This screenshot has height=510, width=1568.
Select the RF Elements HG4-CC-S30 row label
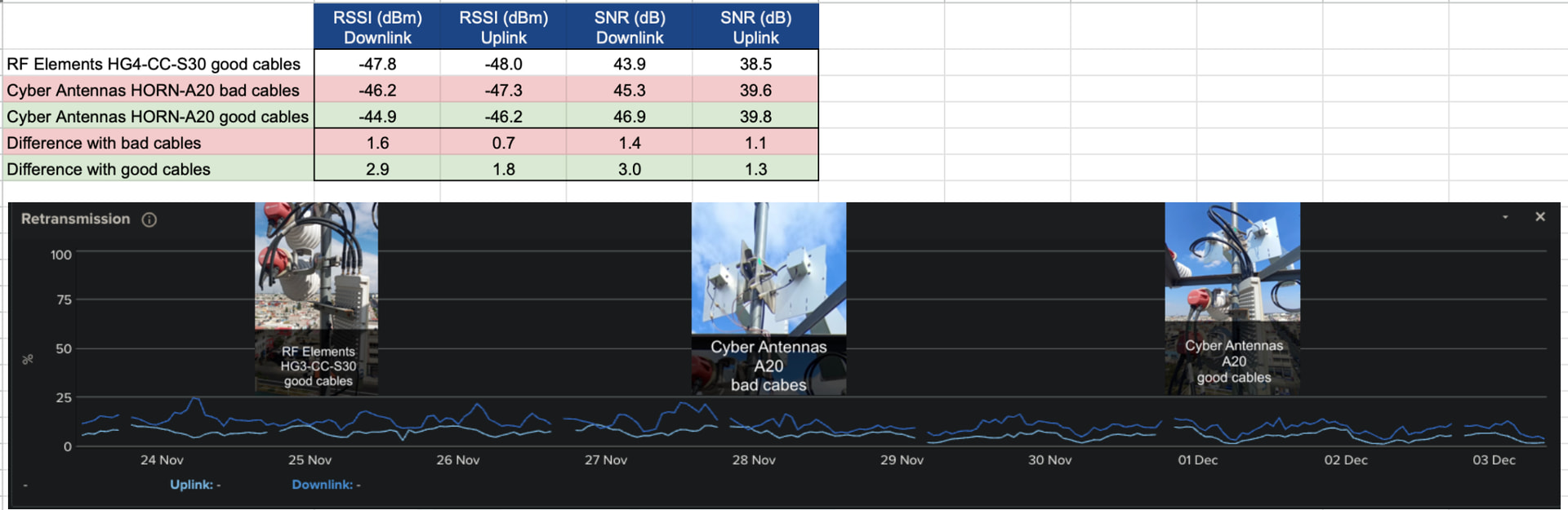(154, 64)
